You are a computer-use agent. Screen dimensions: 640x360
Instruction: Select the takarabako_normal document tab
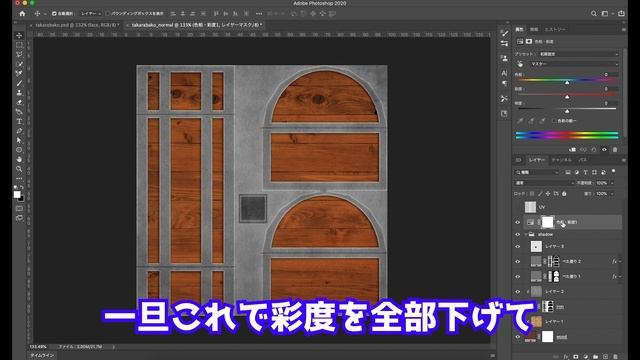(196, 25)
